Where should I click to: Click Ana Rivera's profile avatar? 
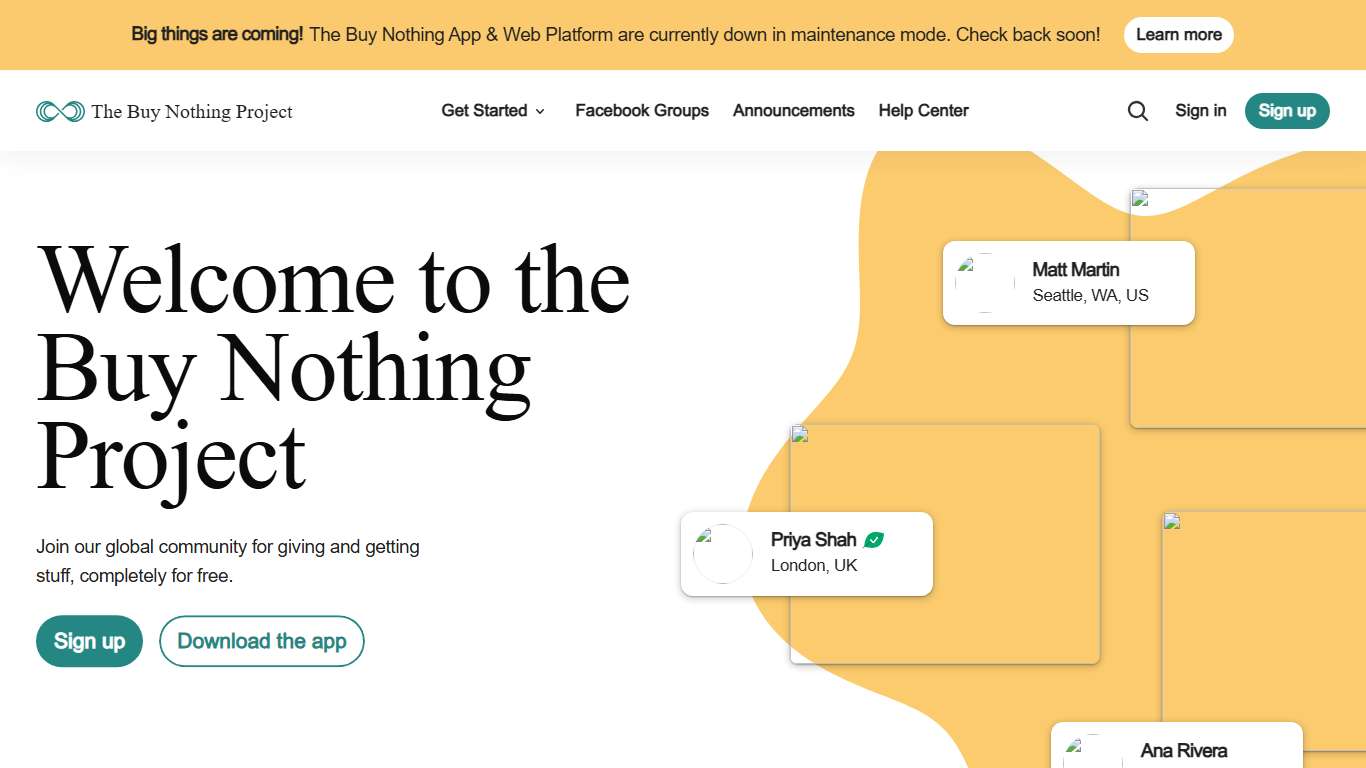tap(1088, 751)
